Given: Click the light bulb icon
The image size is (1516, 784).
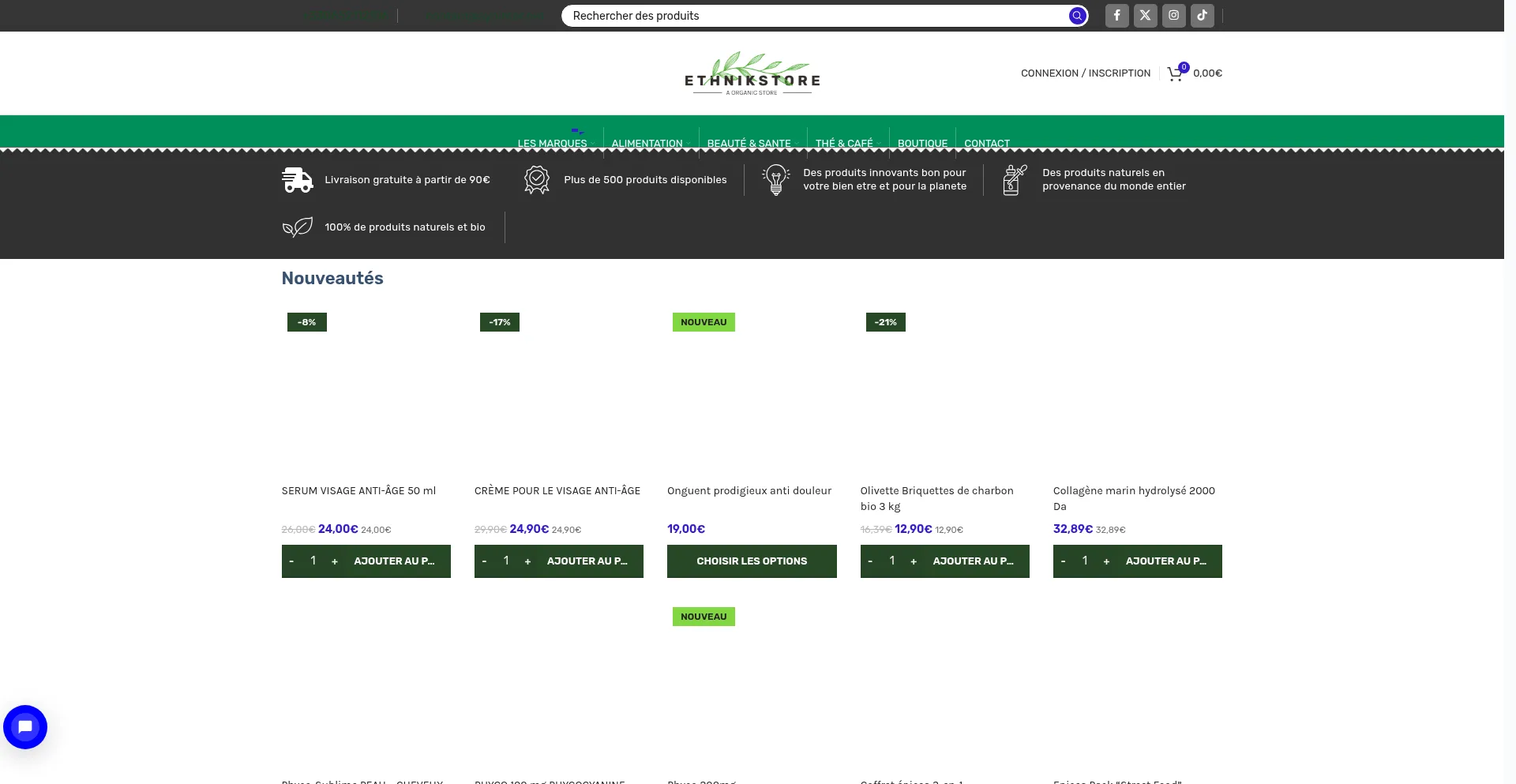Looking at the screenshot, I should 776,180.
